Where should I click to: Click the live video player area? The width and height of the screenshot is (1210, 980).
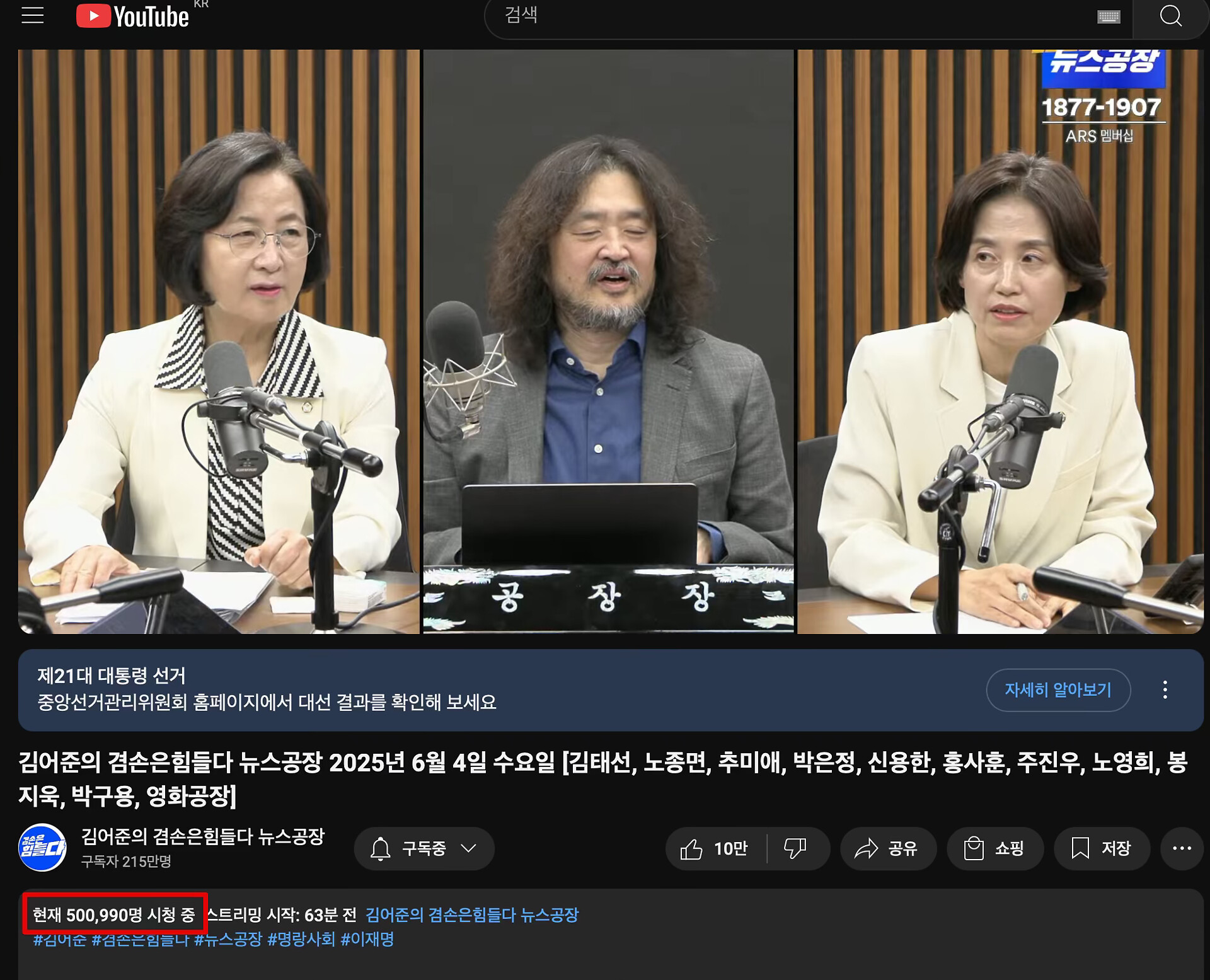pyautogui.click(x=610, y=341)
